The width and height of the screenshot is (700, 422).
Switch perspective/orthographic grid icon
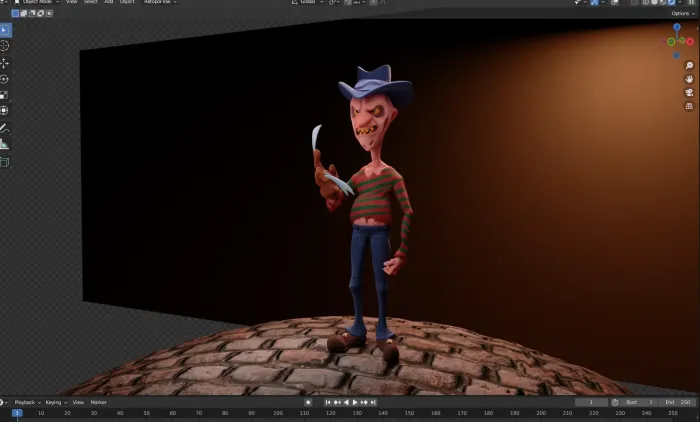coord(689,106)
